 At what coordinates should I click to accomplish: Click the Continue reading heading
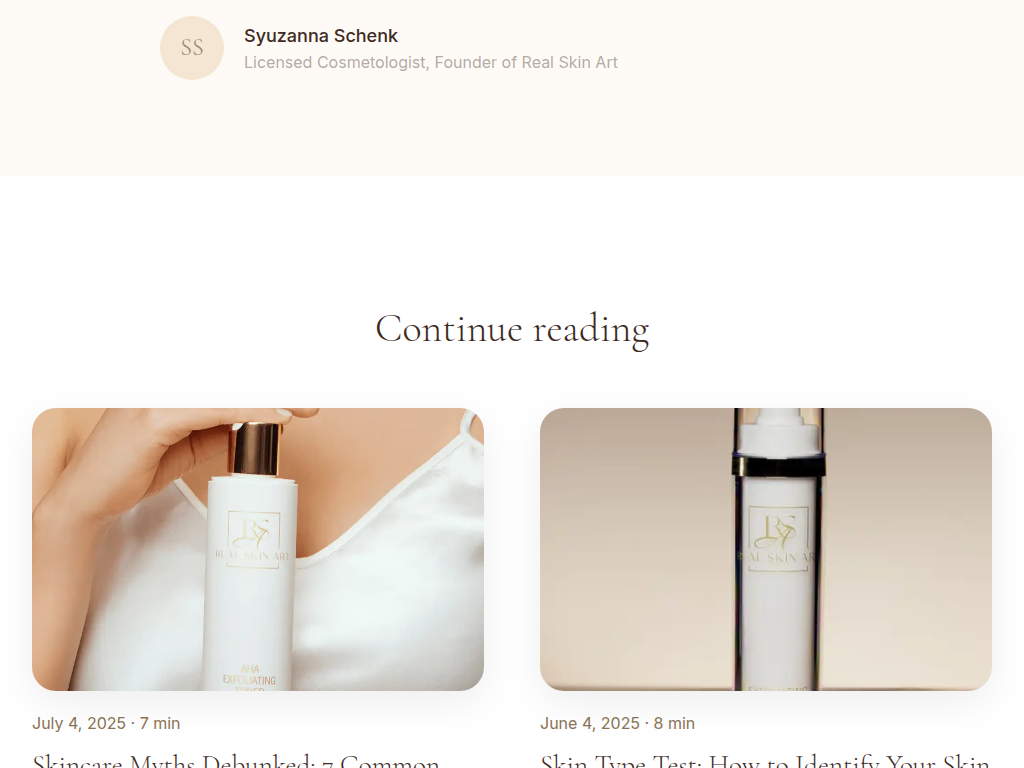click(x=512, y=329)
